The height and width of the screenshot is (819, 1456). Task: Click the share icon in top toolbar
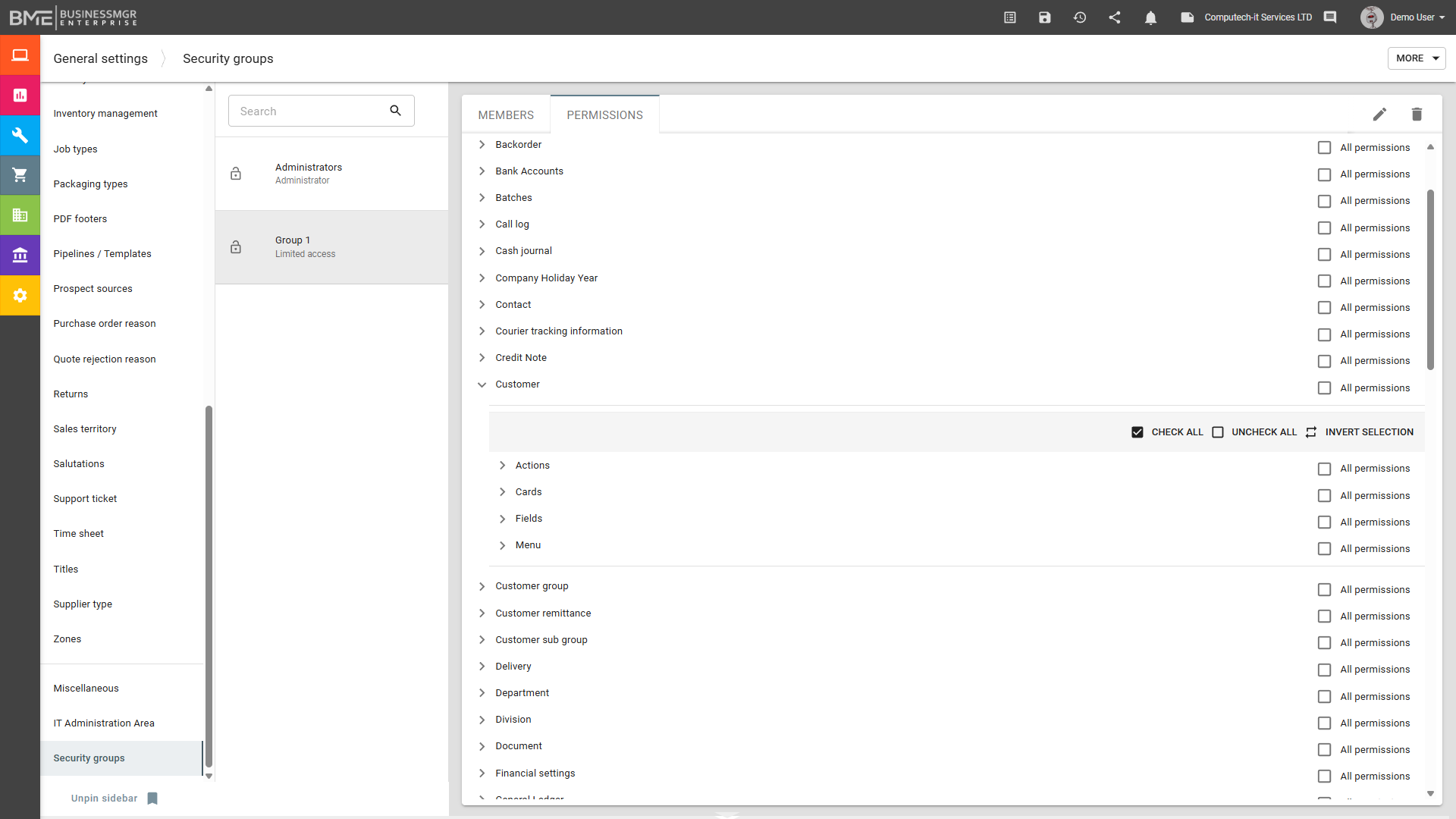pos(1115,17)
